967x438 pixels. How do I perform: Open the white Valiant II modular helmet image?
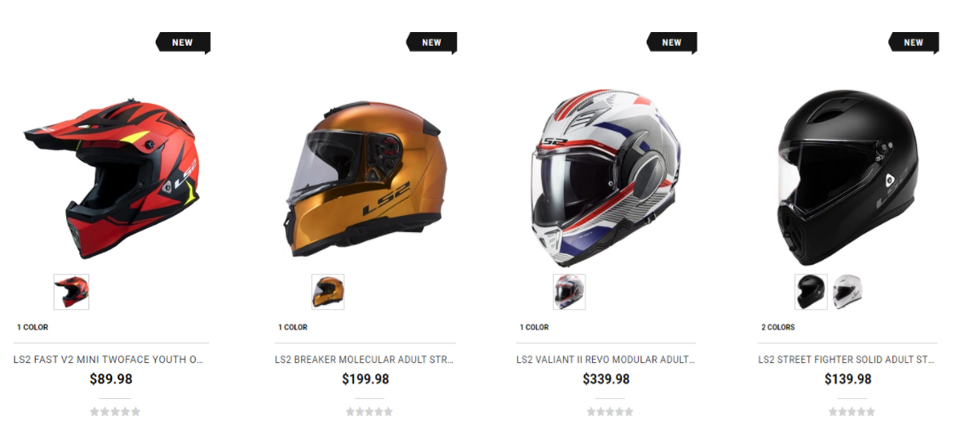coord(606,177)
